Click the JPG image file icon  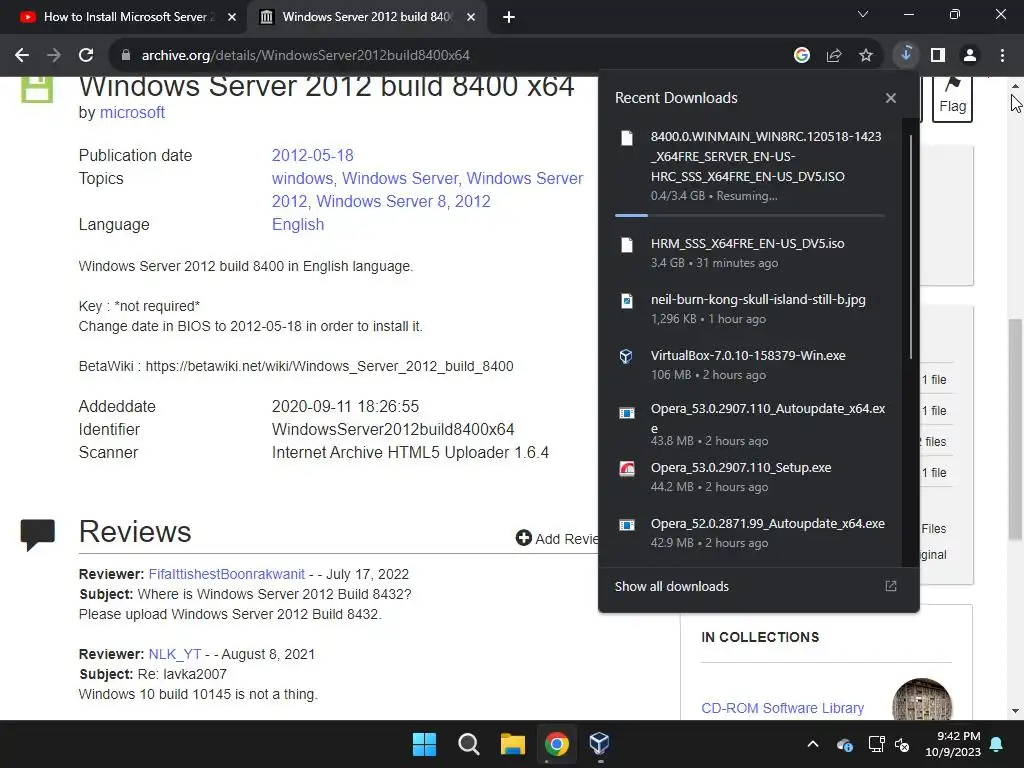click(x=626, y=300)
